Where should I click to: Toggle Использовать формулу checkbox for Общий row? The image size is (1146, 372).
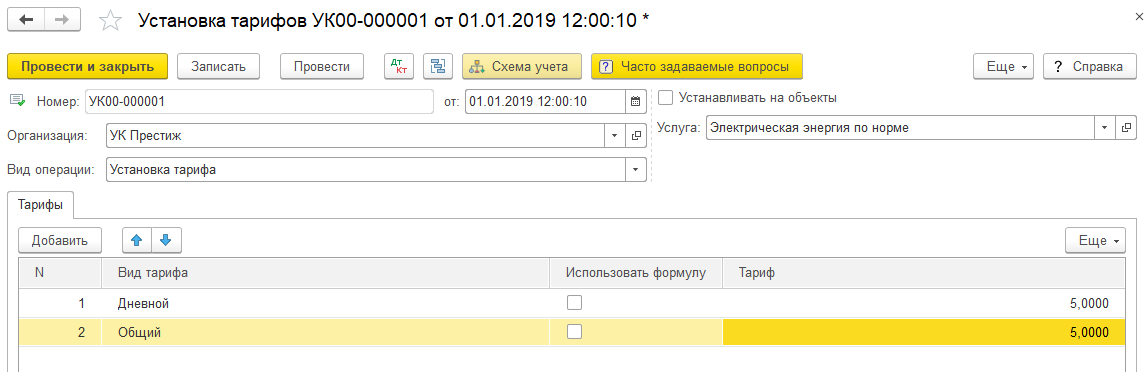(575, 332)
